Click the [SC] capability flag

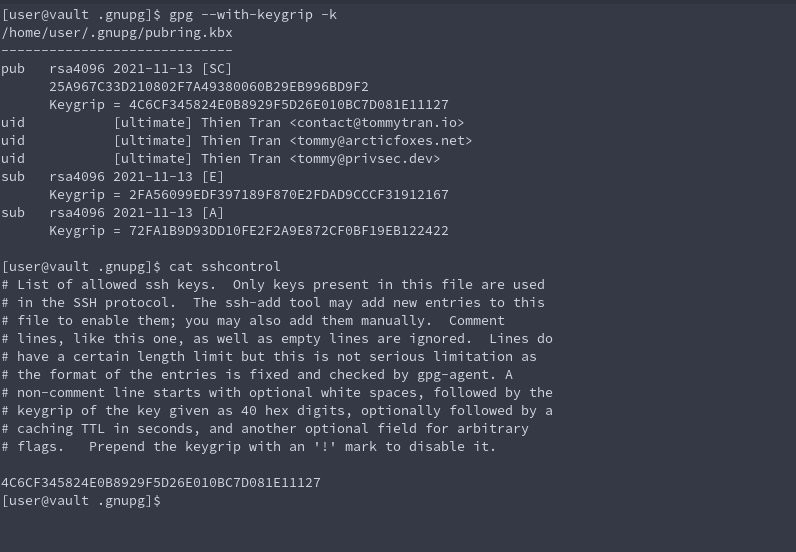click(216, 69)
